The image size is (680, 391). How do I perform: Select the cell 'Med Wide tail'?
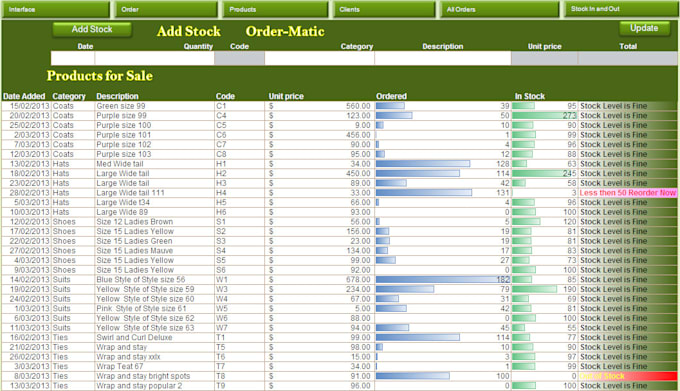tap(155, 164)
